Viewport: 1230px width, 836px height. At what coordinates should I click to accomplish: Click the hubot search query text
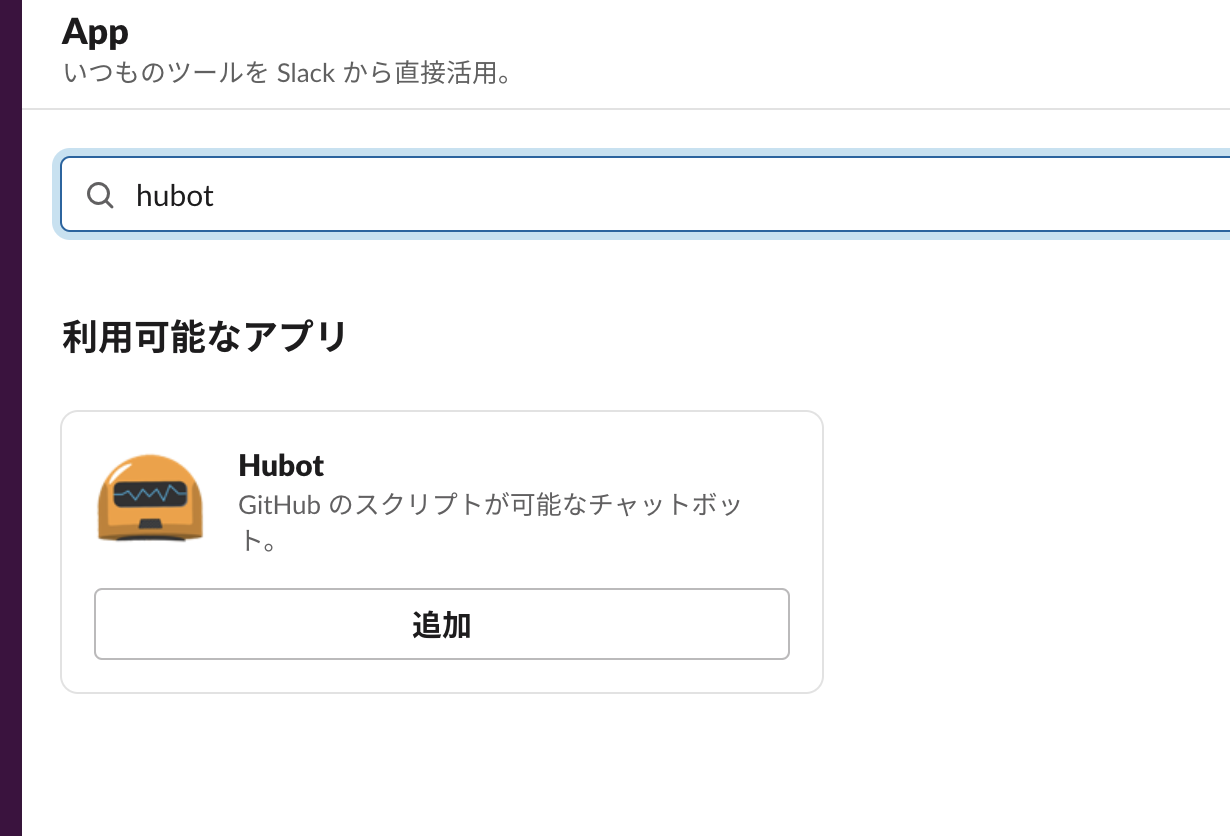tap(175, 195)
